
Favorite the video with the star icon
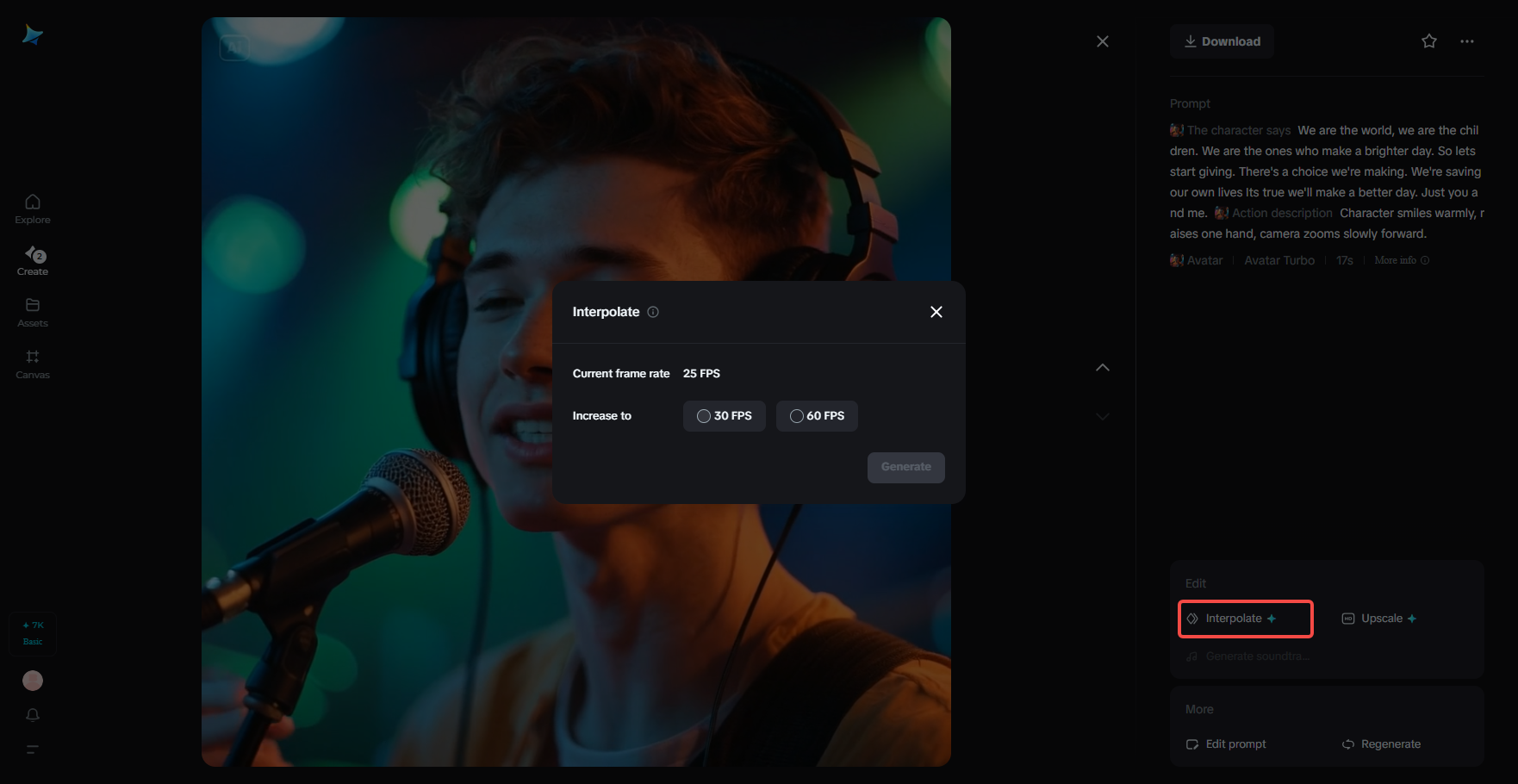tap(1429, 41)
